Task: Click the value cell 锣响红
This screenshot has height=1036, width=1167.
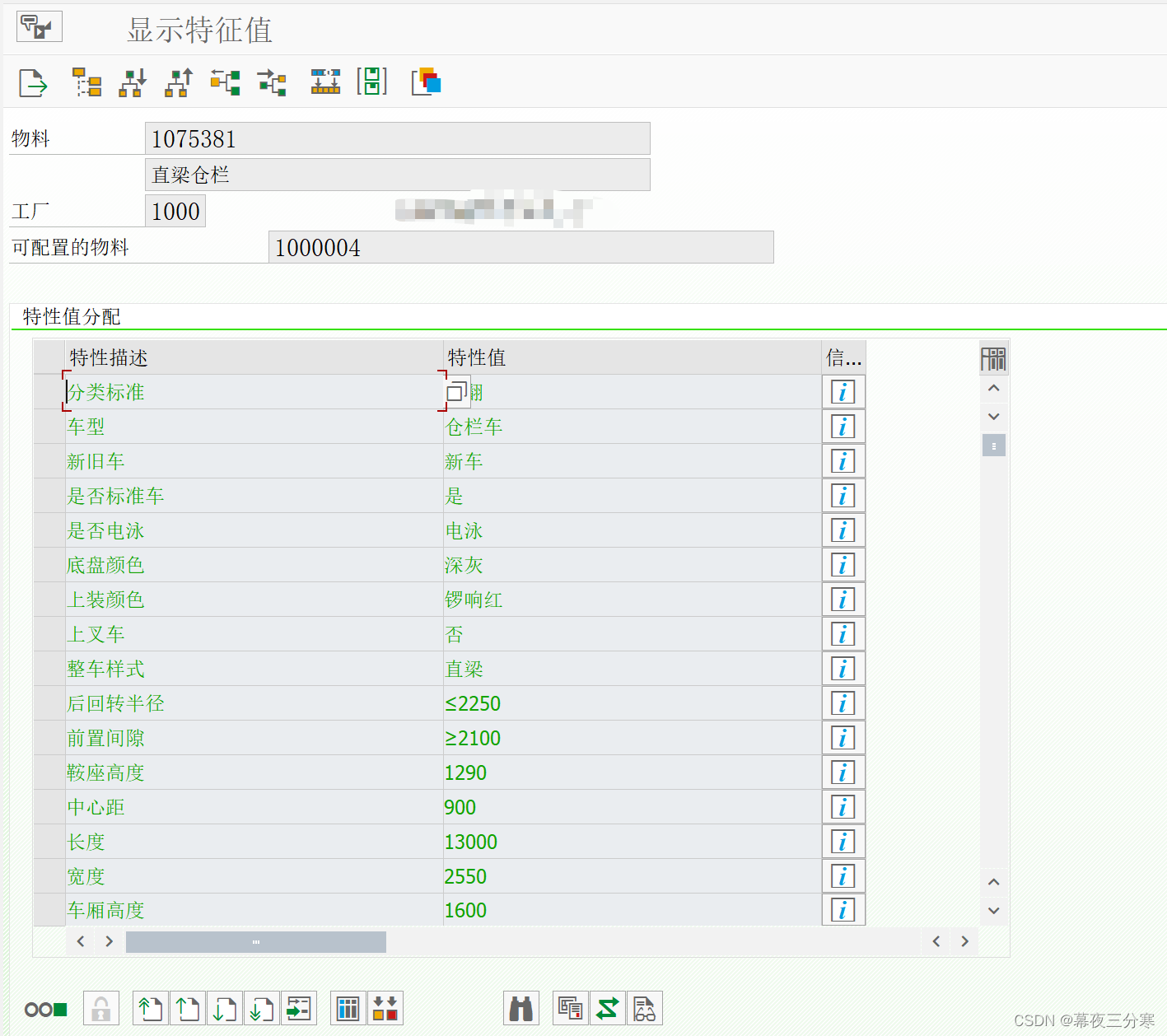Action: [x=633, y=600]
